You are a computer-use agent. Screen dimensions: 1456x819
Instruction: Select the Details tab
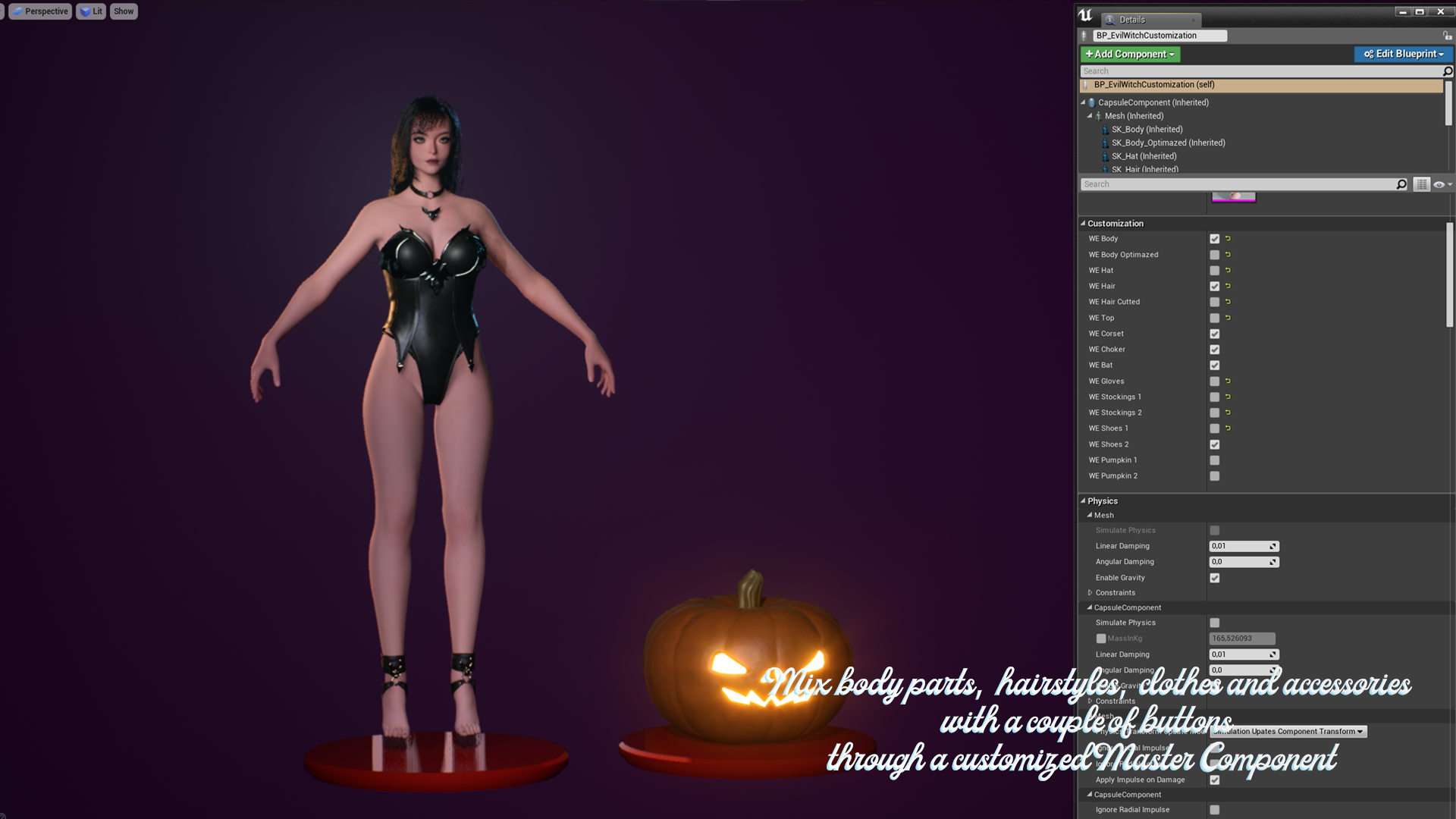[x=1132, y=20]
